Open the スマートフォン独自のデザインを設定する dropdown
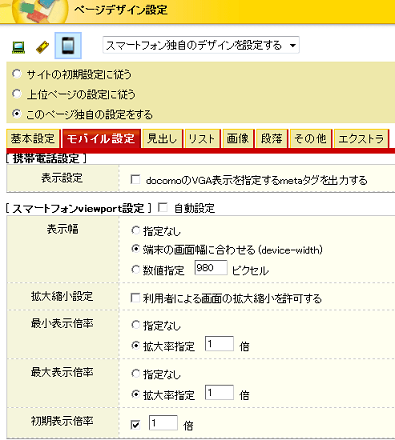395x440 pixels. click(201, 45)
